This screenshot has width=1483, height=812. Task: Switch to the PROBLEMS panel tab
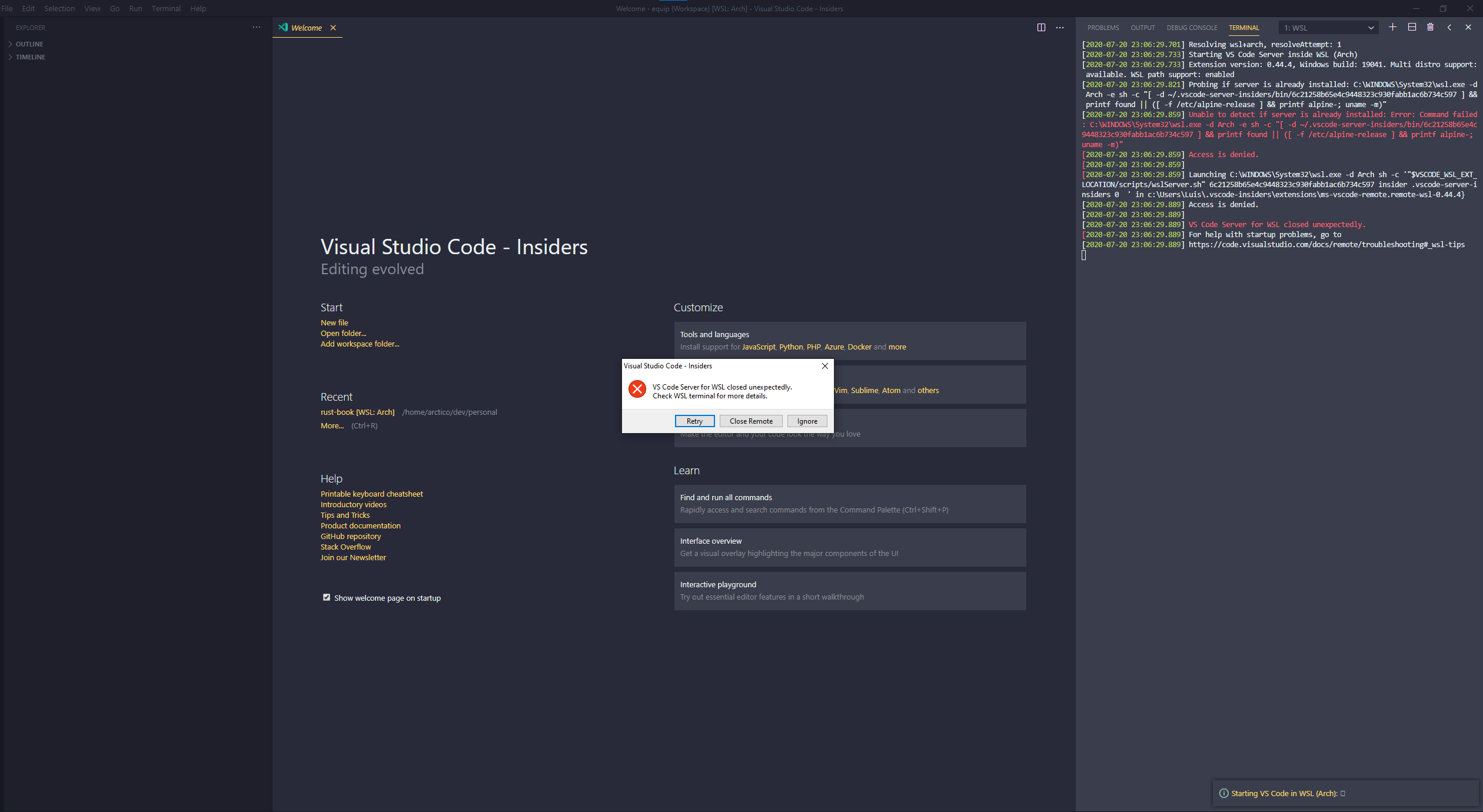coord(1103,28)
